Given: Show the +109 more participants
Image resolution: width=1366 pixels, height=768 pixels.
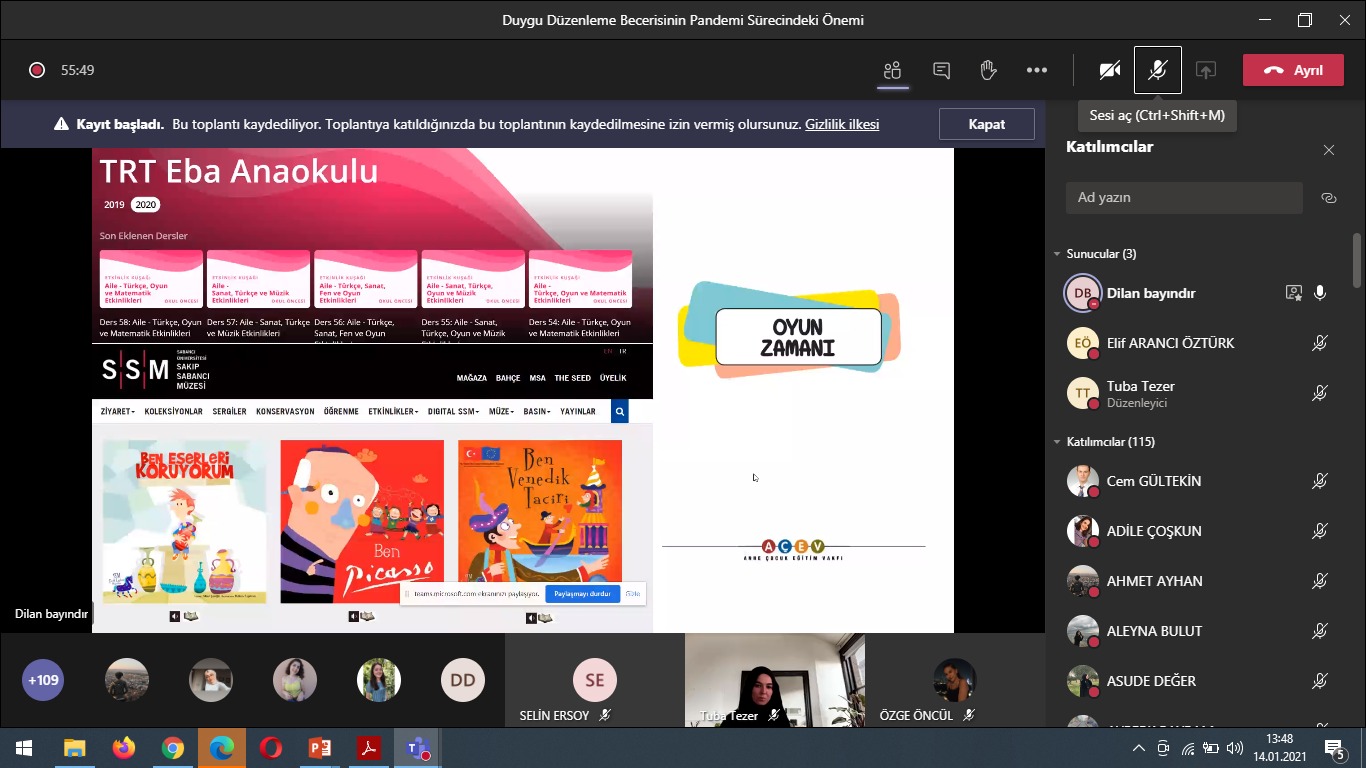Looking at the screenshot, I should pos(43,681).
